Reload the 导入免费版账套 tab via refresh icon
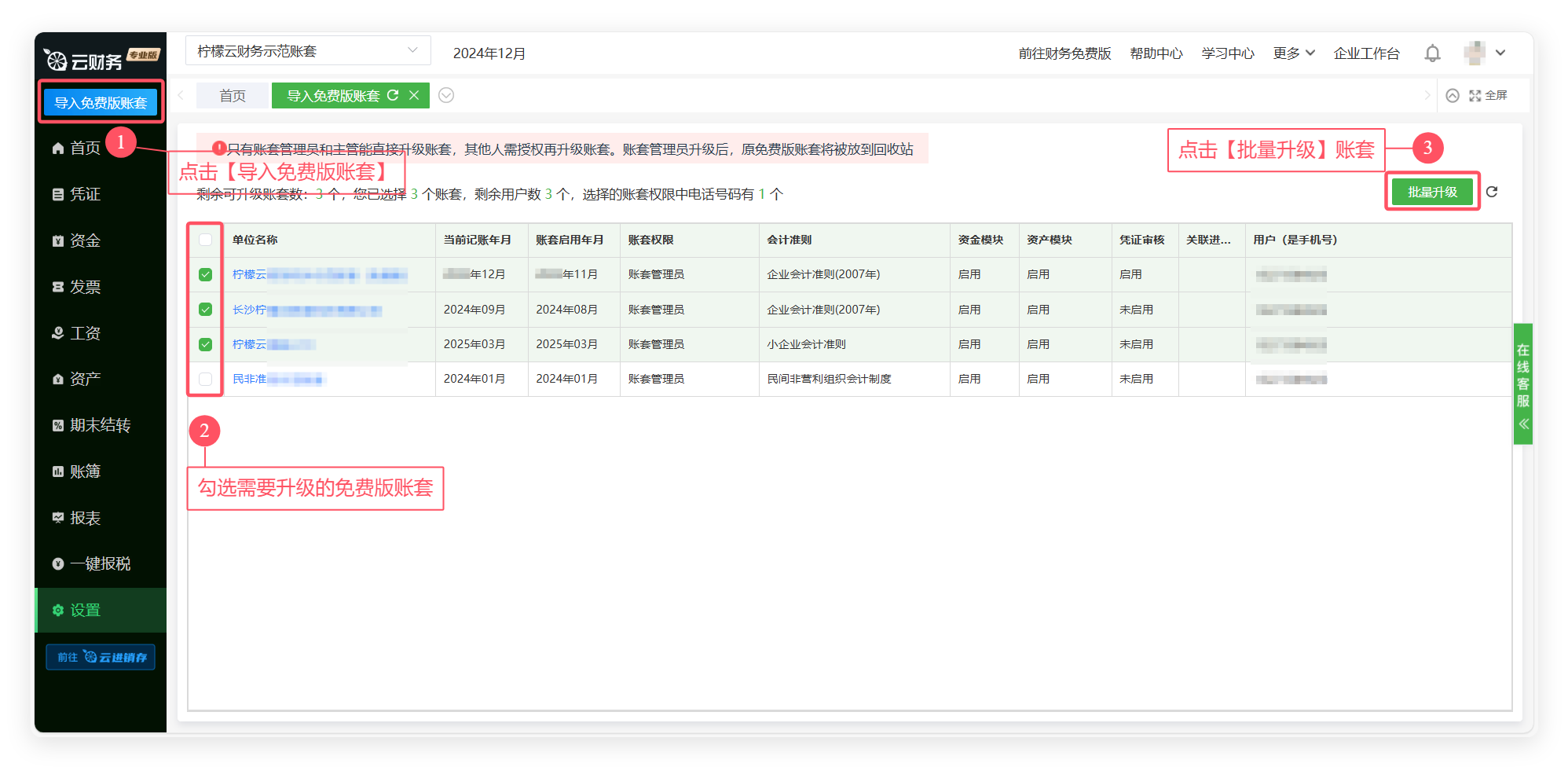This screenshot has height=767, width=1568. pyautogui.click(x=393, y=95)
